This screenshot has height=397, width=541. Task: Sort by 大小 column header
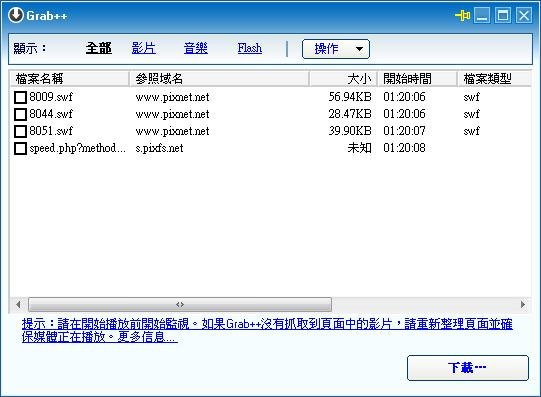[343, 79]
